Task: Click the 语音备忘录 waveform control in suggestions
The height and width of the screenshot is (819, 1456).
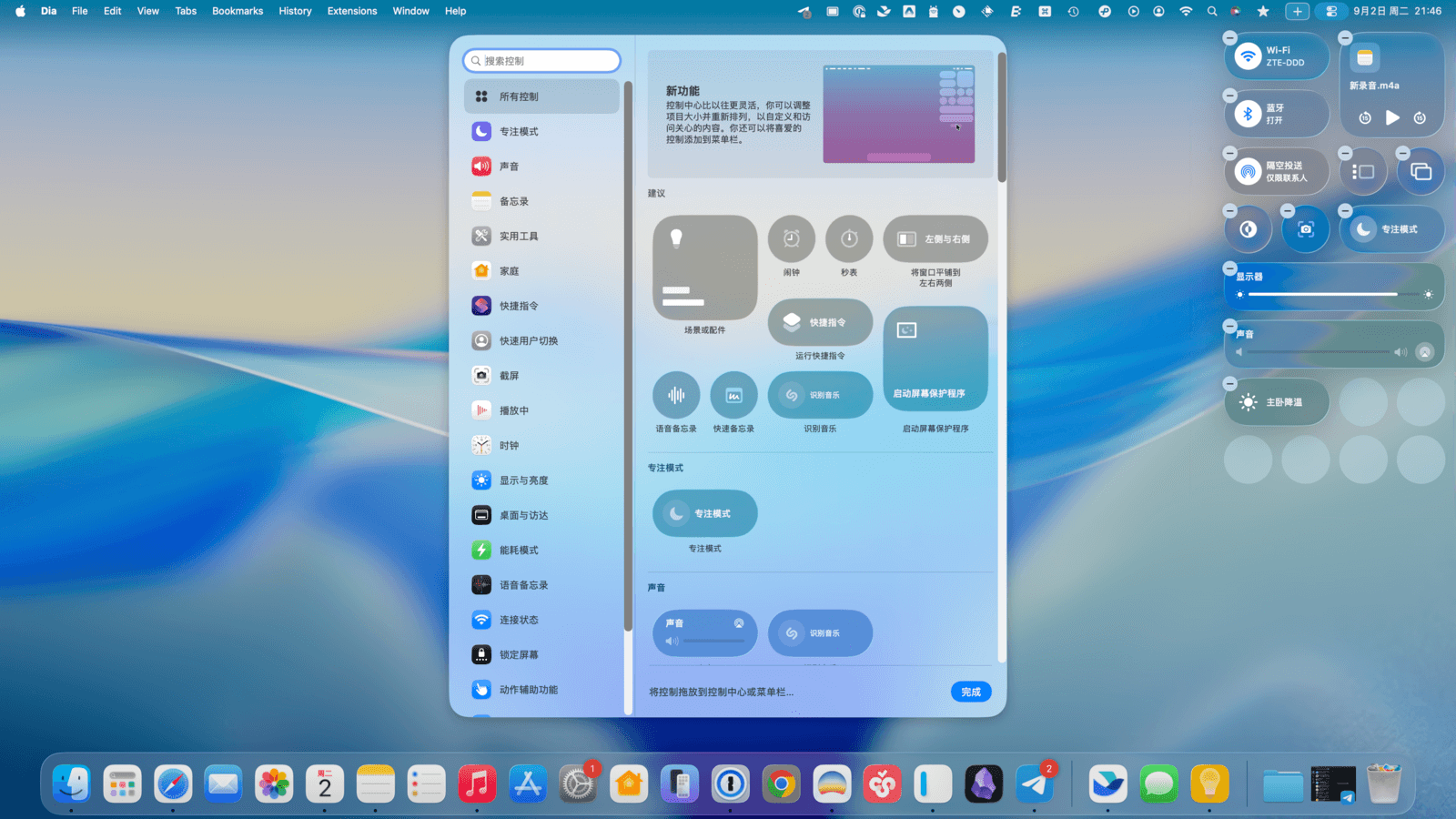Action: tap(675, 395)
